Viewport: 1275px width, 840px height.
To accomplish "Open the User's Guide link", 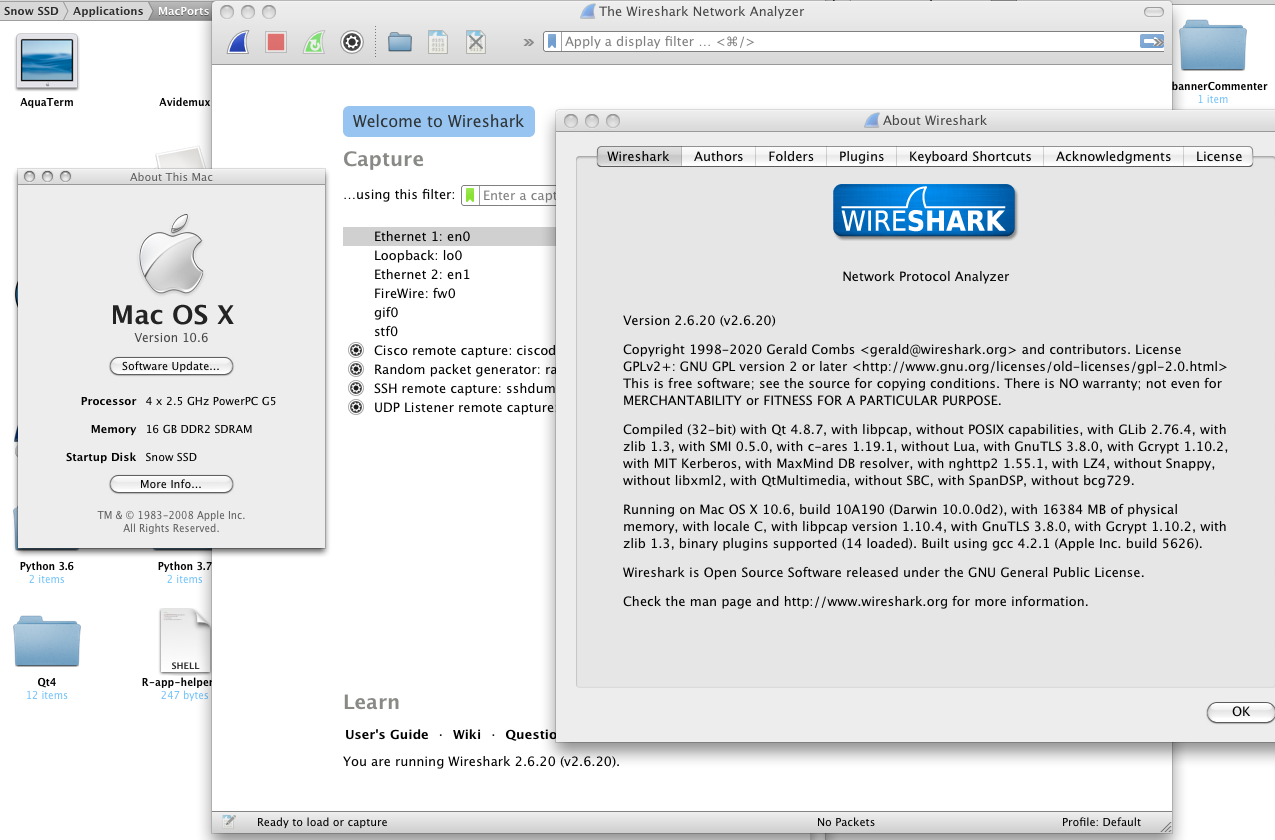I will click(x=387, y=734).
